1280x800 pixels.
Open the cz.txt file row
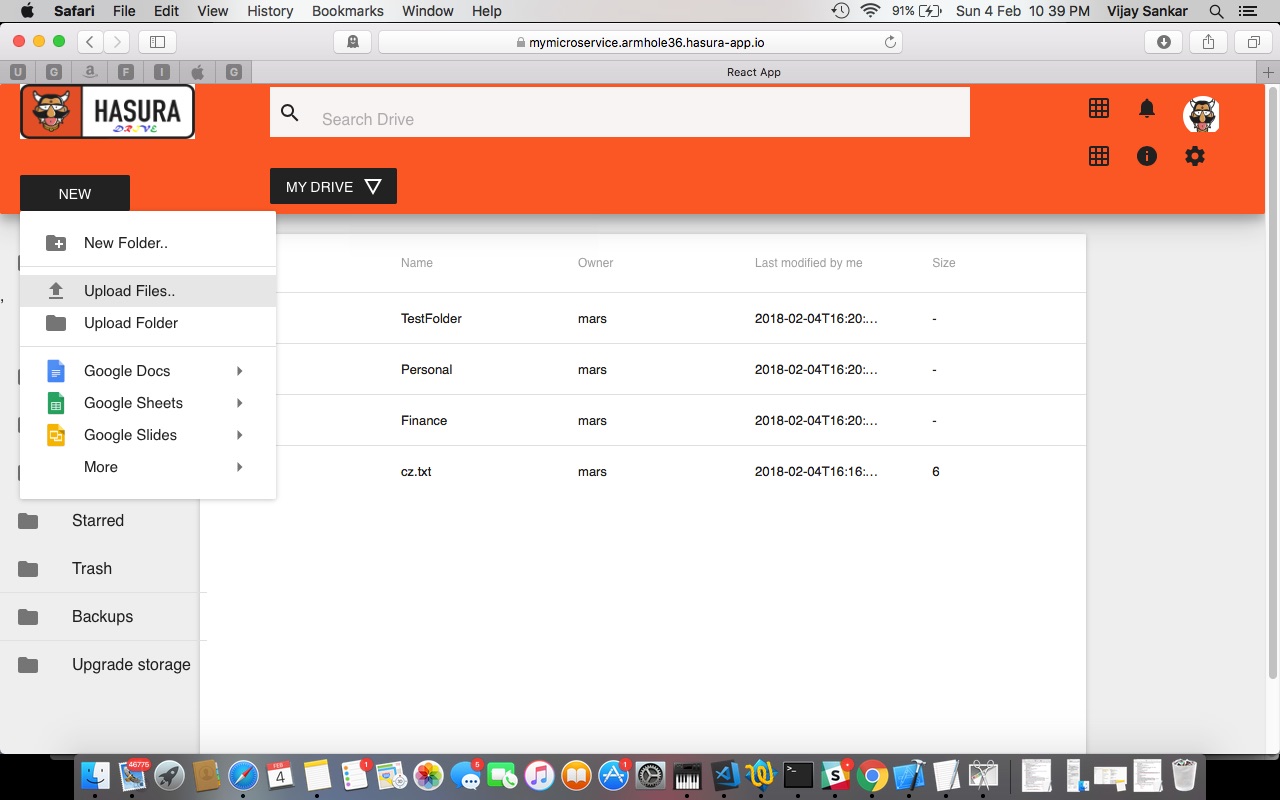[643, 471]
